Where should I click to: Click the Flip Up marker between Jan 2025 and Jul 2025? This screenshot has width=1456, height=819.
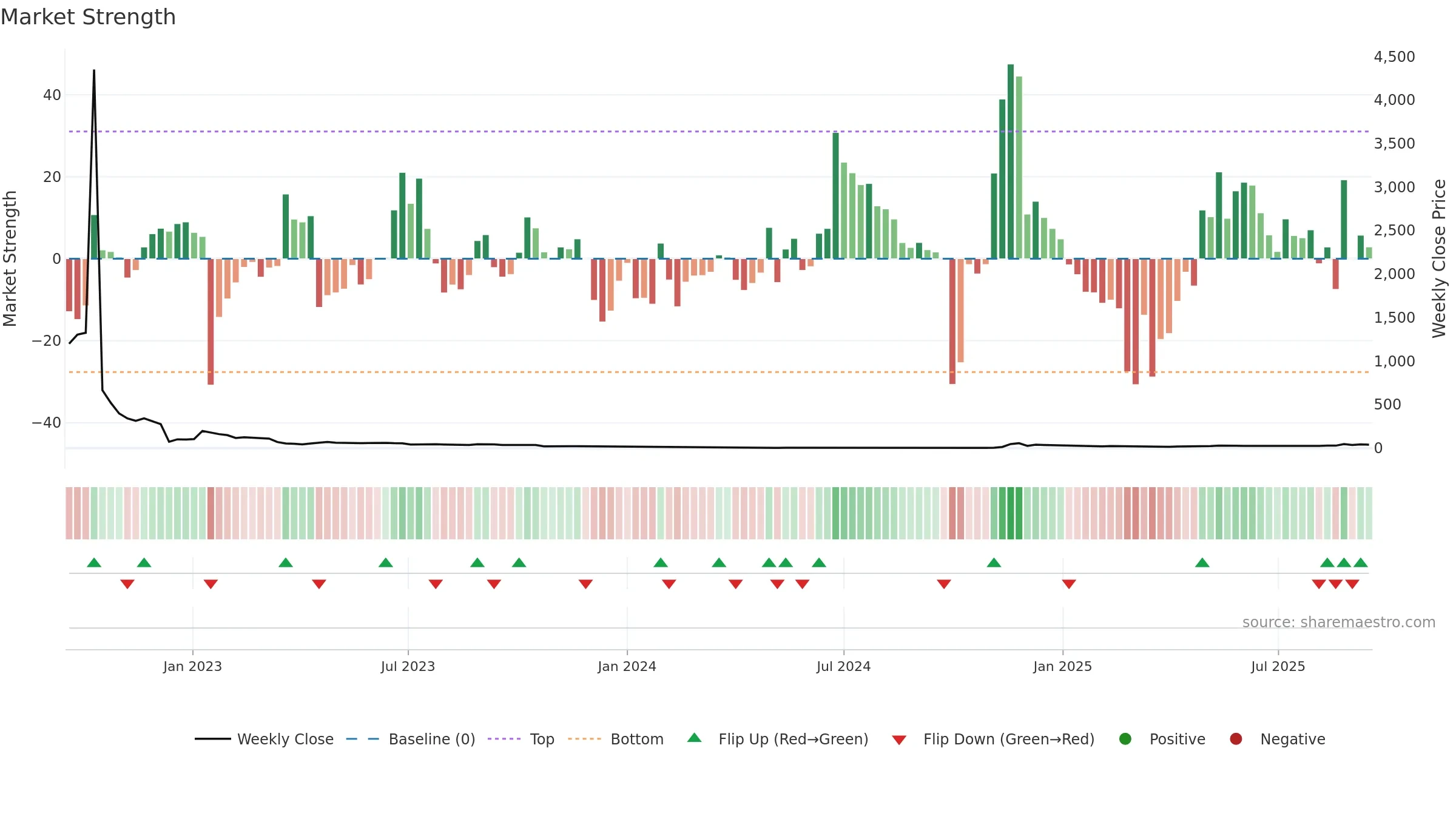coord(1202,562)
